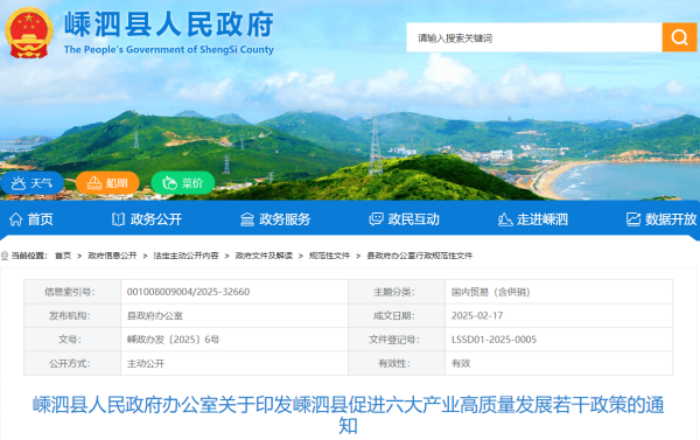Viewport: 700px width, 440px height.
Task: Go to 首页 in the breadcrumb
Action: pos(63,255)
